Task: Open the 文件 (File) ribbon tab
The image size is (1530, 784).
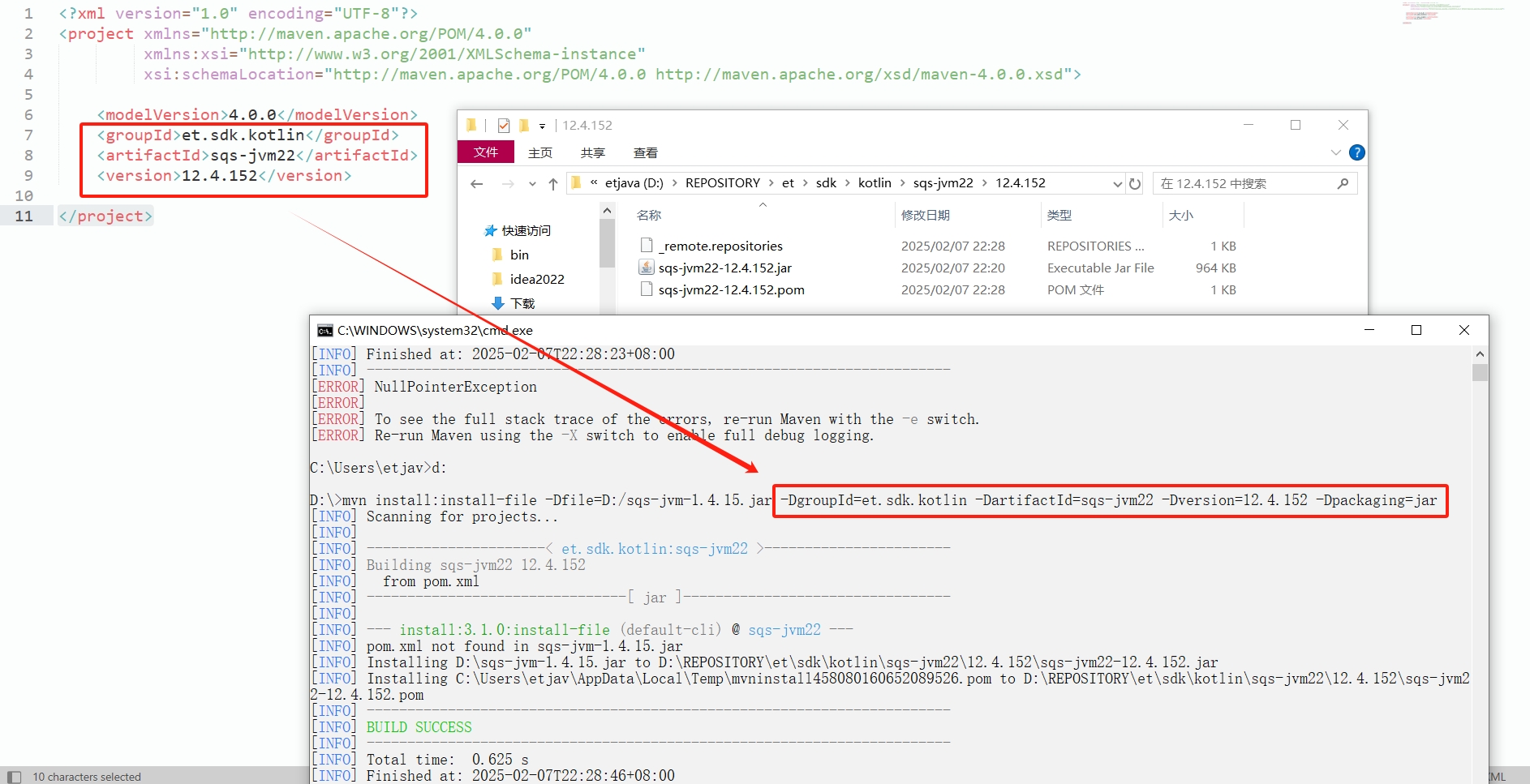Action: pyautogui.click(x=485, y=152)
